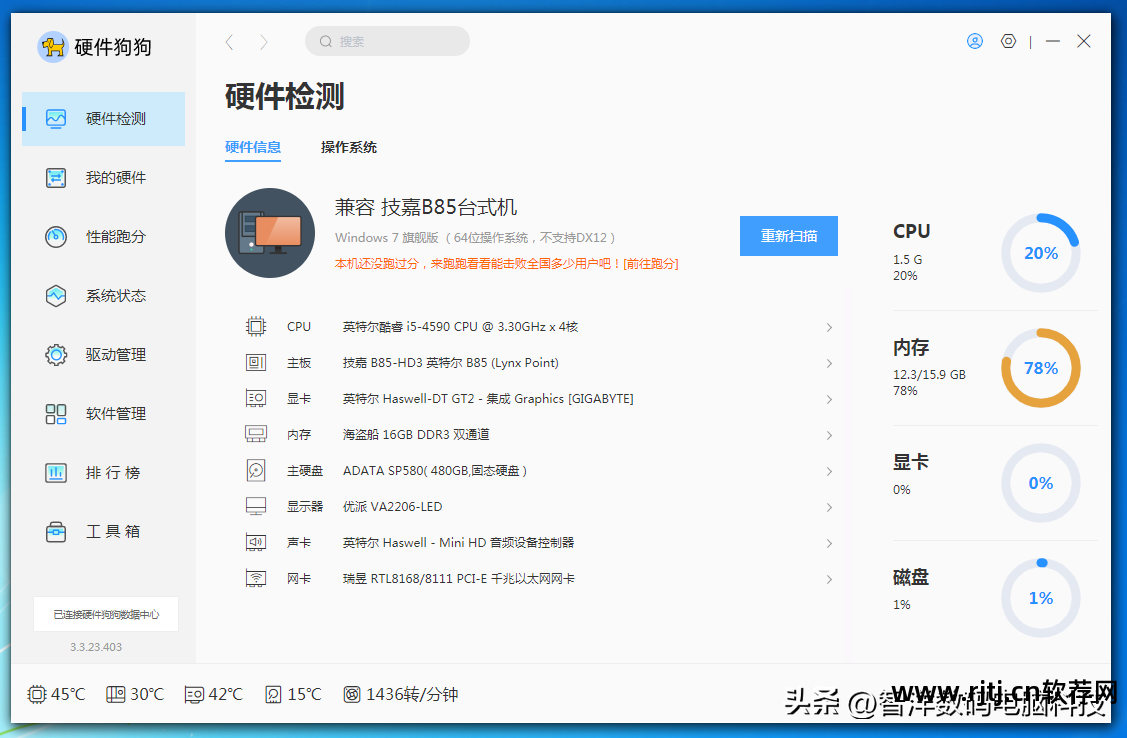
Task: Click the Windows 7 旗舰版 system description
Action: (475, 238)
